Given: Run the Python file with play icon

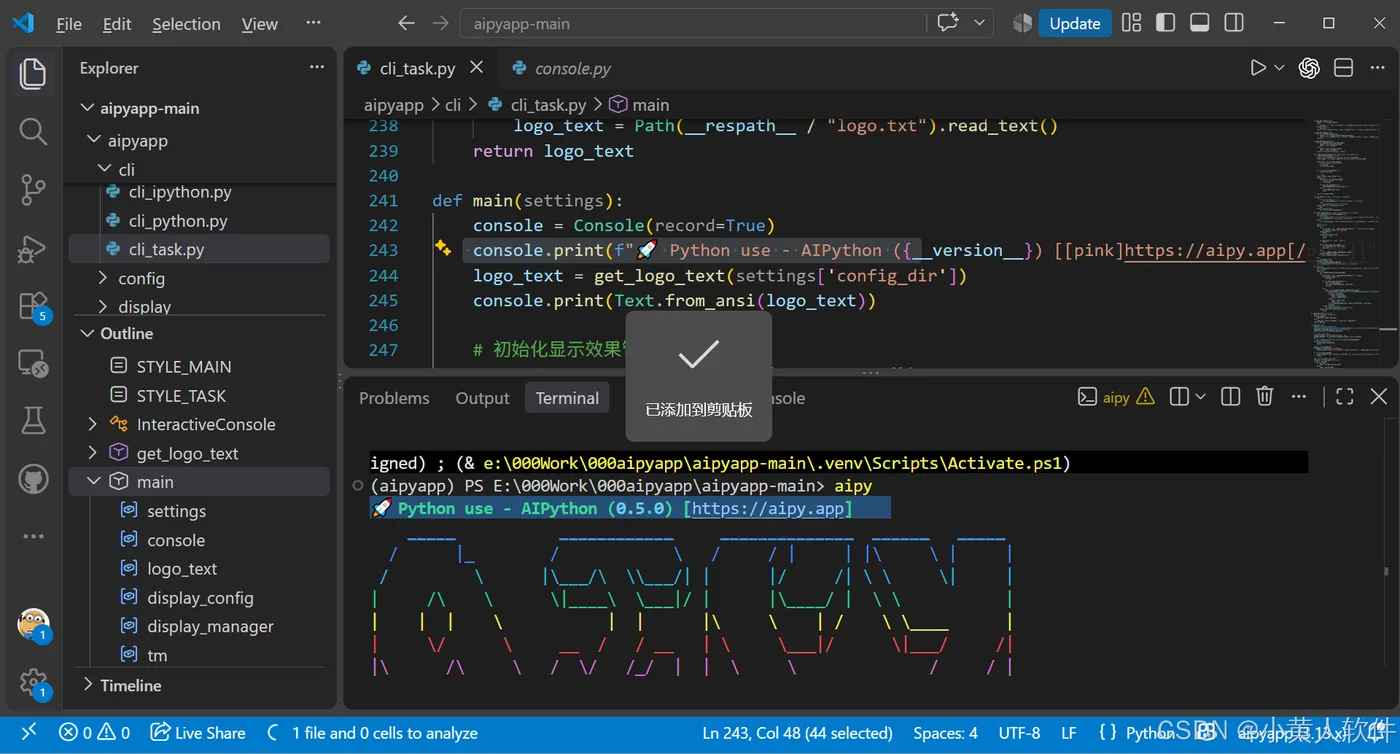Looking at the screenshot, I should tap(1258, 68).
